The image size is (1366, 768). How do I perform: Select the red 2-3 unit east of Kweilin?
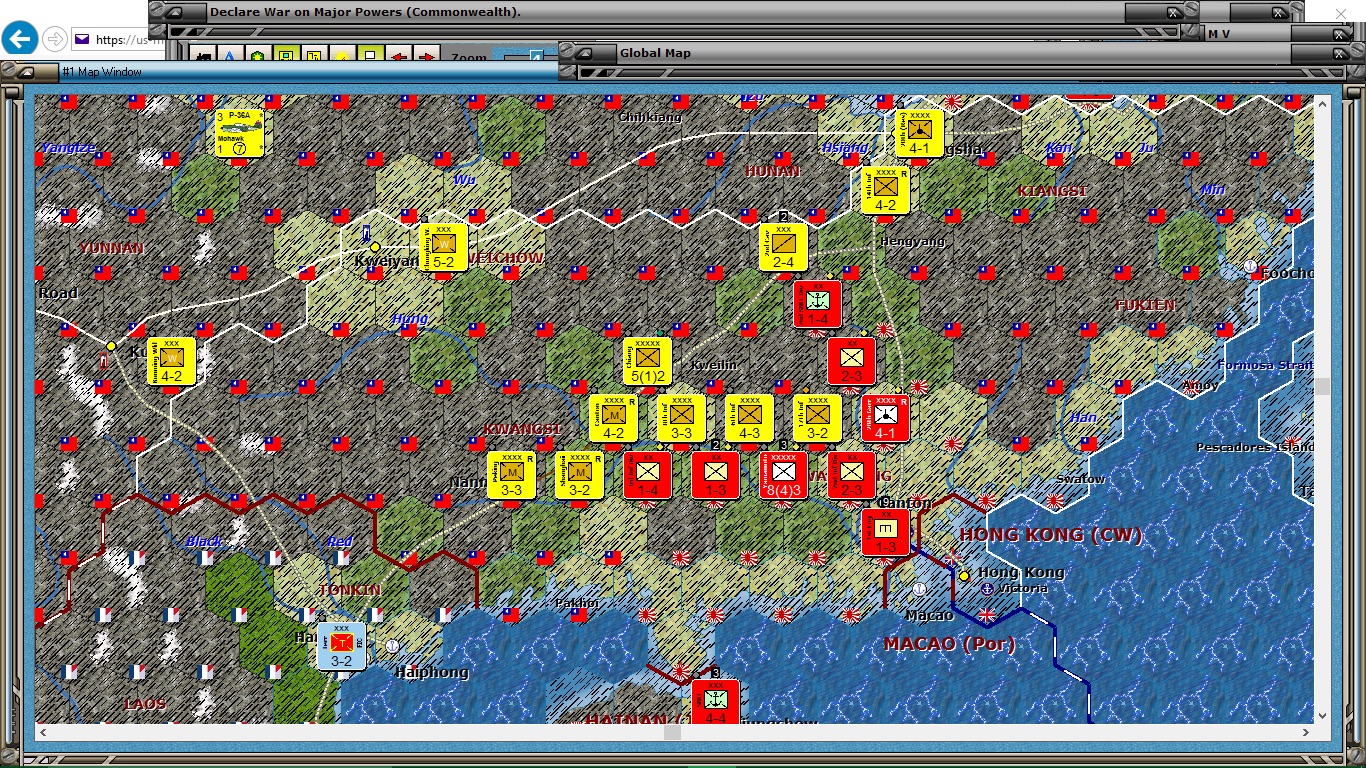coord(852,361)
